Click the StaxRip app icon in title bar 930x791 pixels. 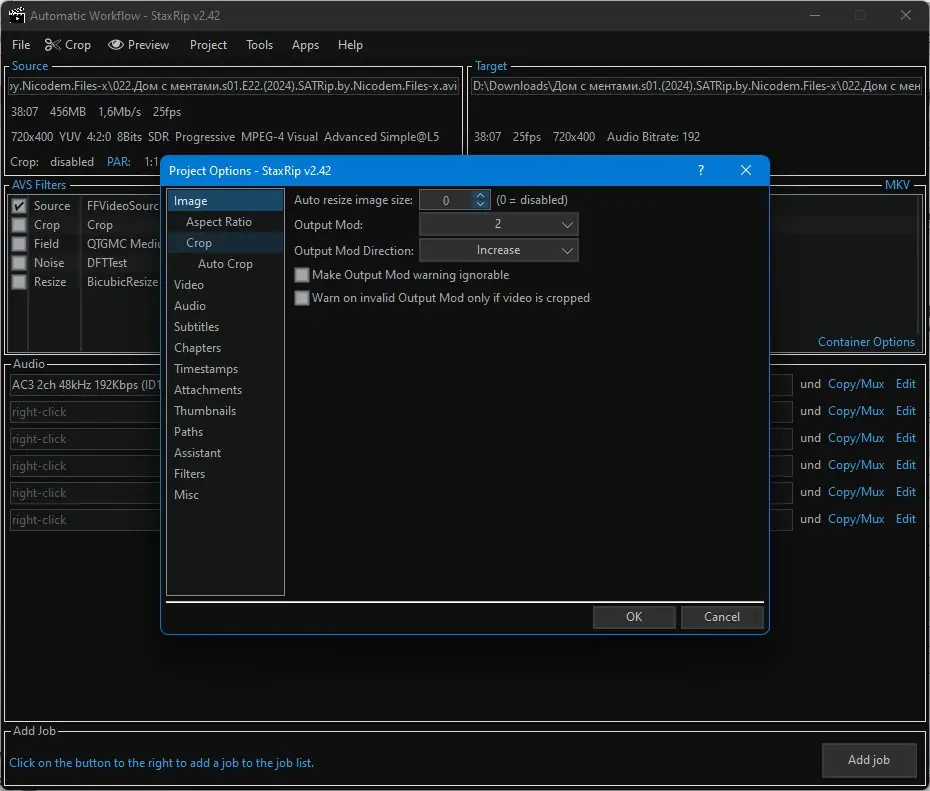point(16,16)
